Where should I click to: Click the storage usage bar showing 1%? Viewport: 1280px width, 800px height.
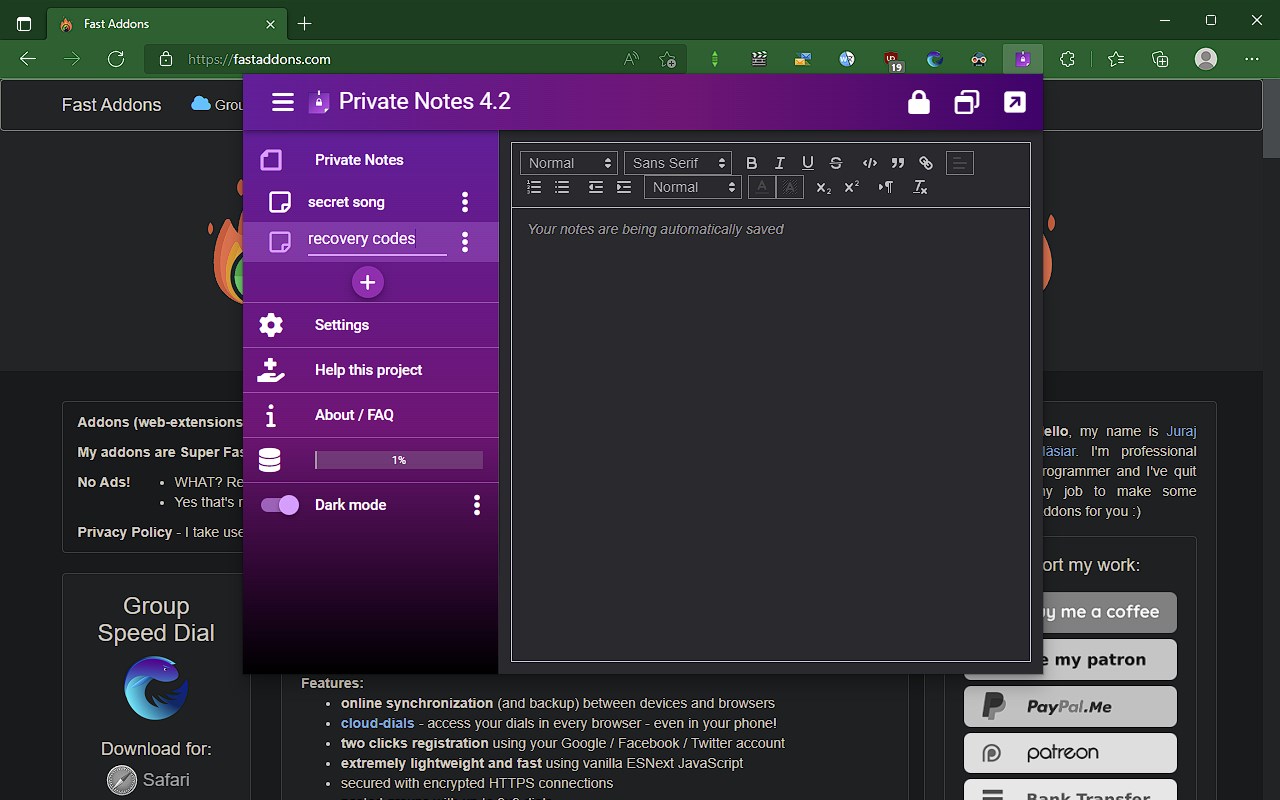[x=399, y=460]
